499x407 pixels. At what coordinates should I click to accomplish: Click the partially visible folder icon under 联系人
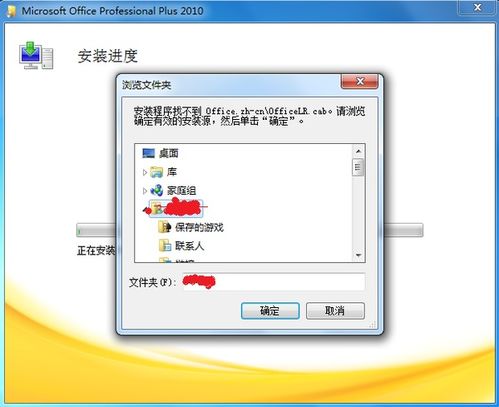coord(165,260)
